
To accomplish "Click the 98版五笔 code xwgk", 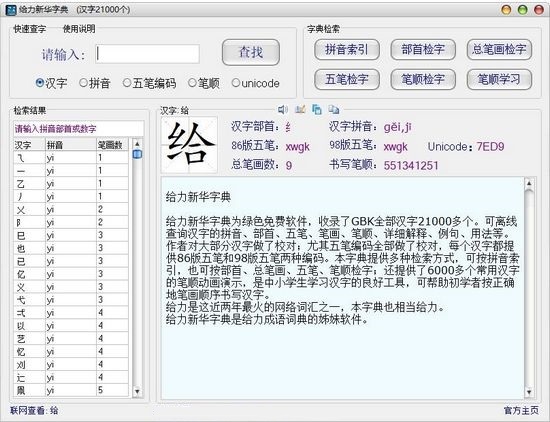I will point(395,146).
